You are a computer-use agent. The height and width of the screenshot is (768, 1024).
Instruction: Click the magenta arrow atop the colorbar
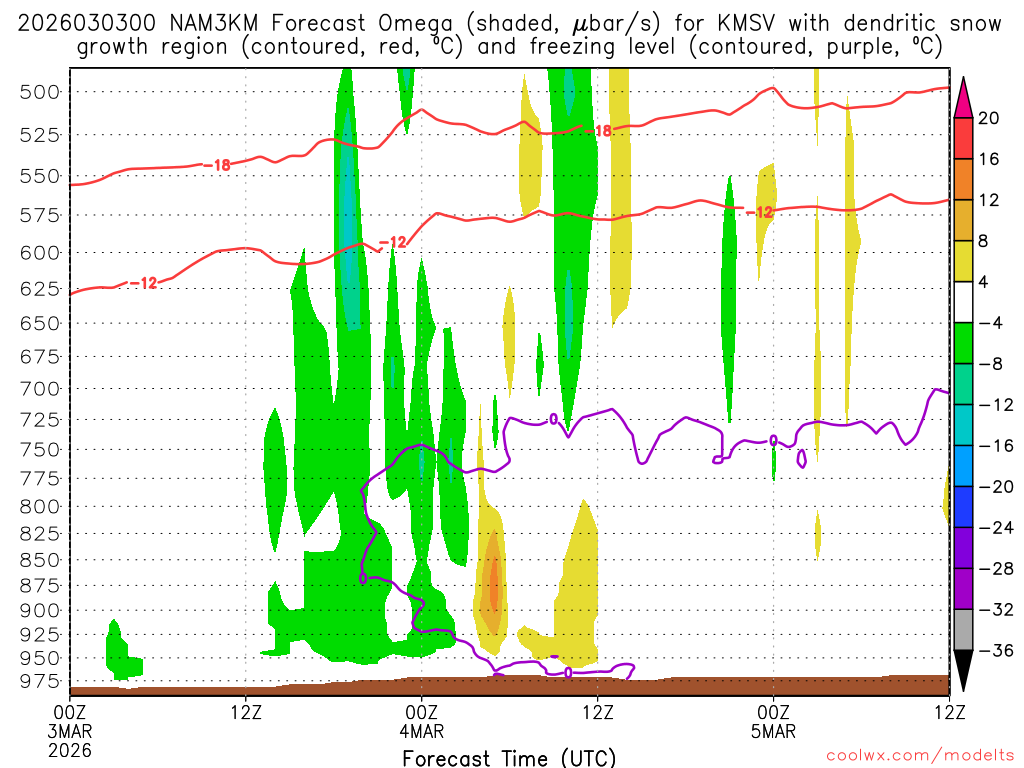(963, 98)
